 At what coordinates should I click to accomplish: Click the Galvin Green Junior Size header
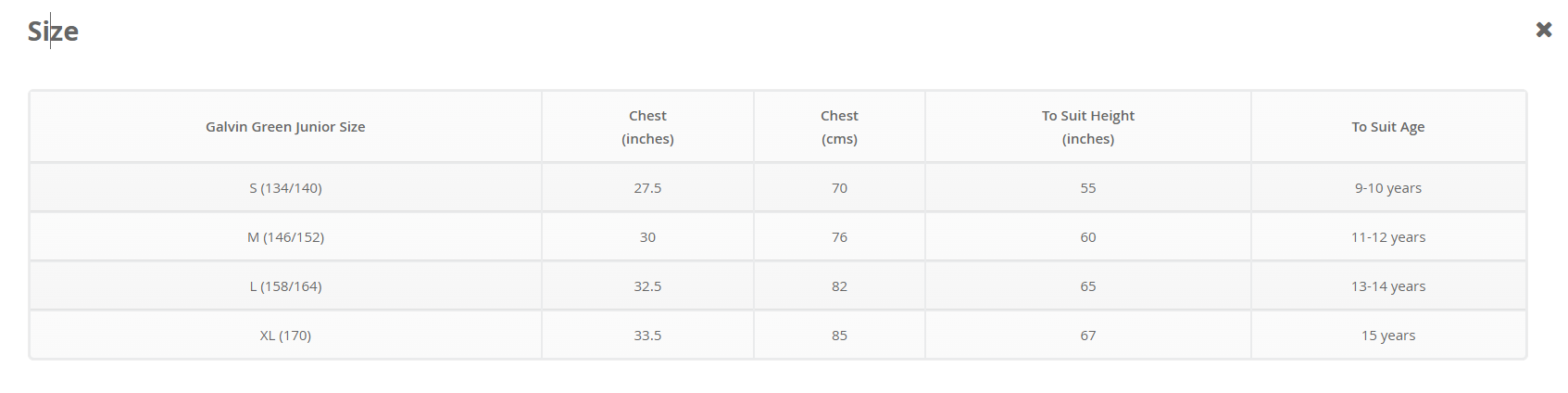285,127
